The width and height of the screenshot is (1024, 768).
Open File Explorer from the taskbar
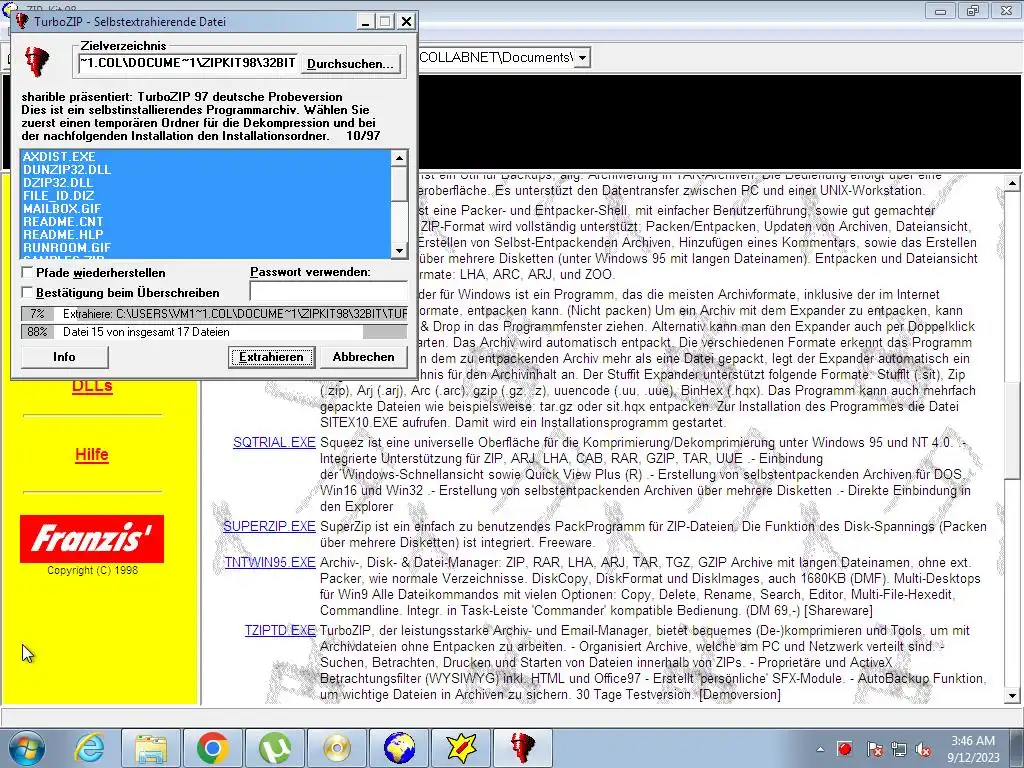pos(151,748)
